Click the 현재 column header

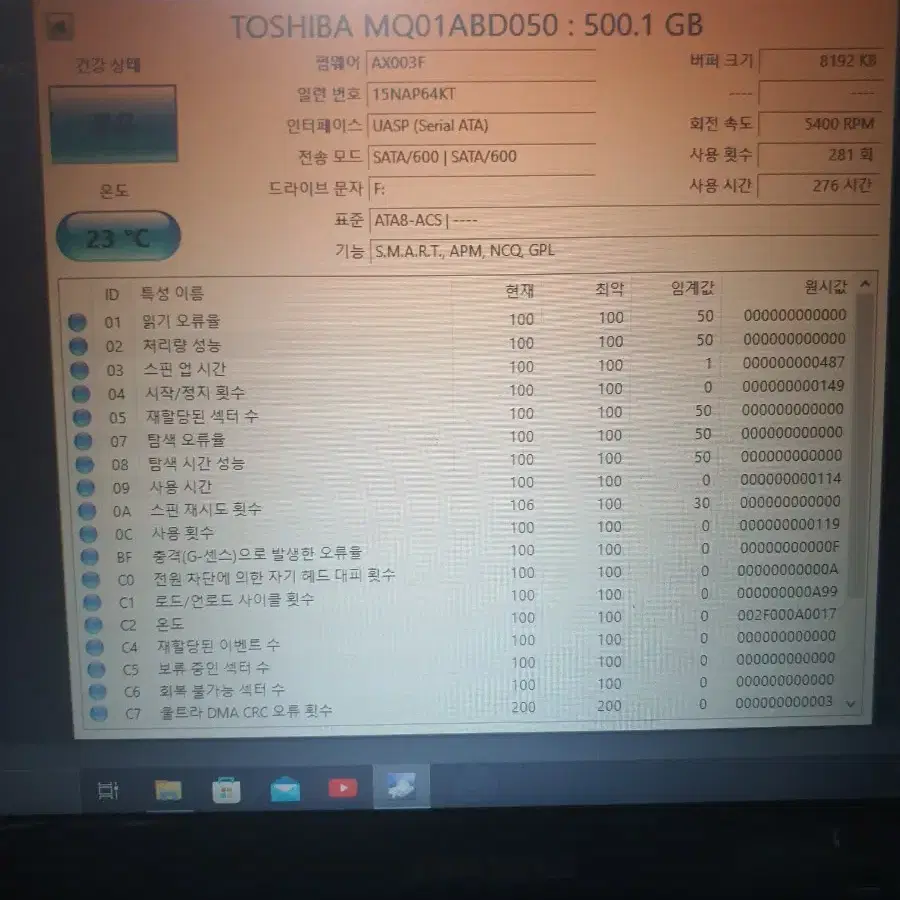coord(519,290)
